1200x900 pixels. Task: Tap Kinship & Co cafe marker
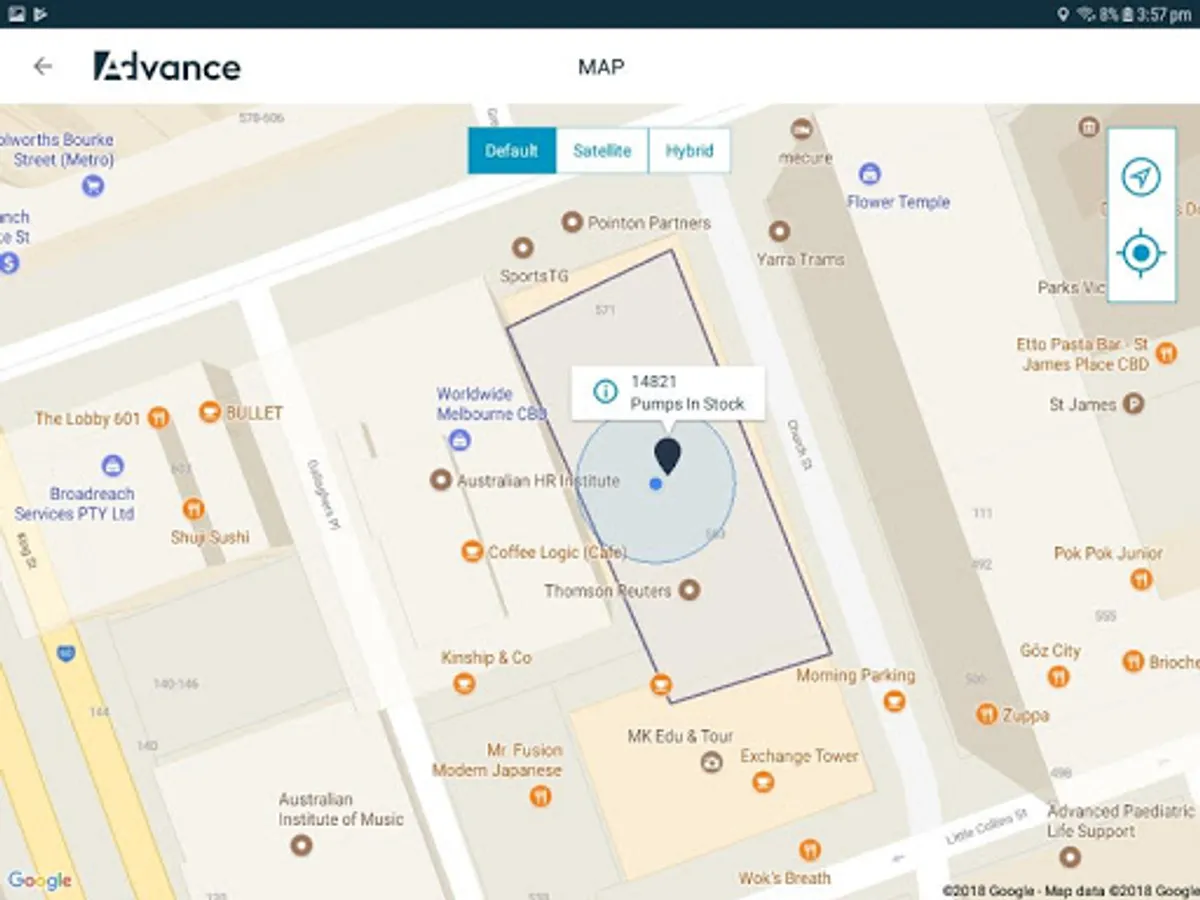point(463,683)
